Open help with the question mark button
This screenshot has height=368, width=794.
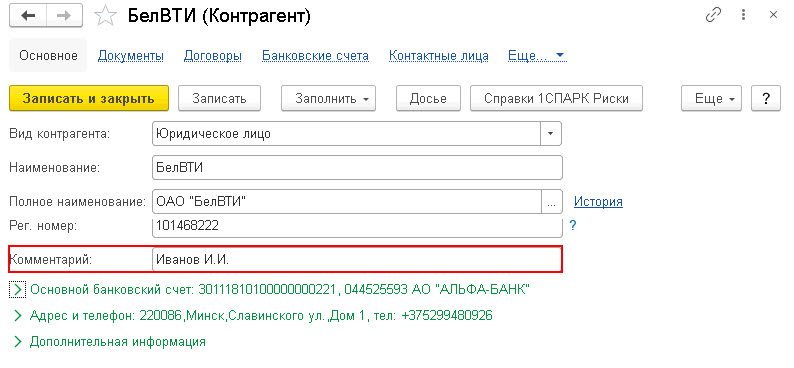point(765,98)
